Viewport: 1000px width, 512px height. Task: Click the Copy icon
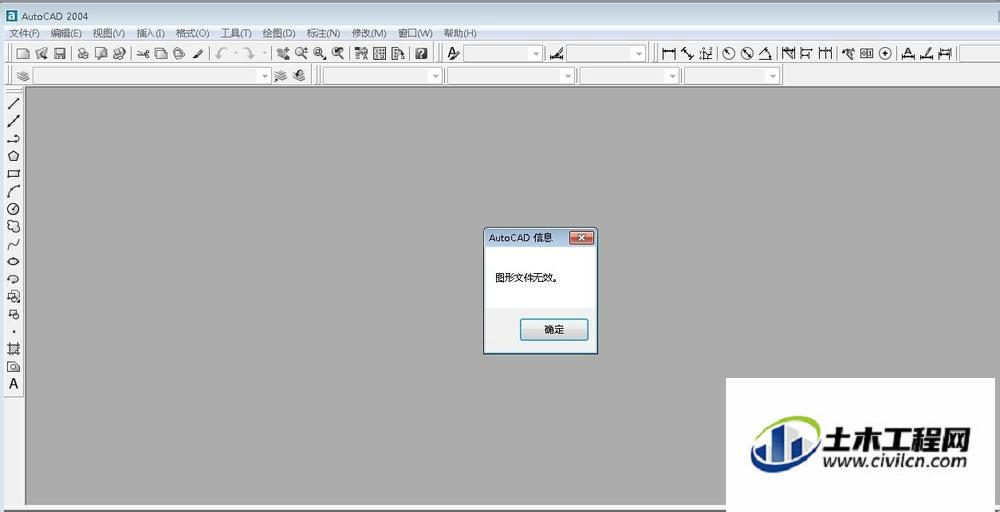tap(161, 54)
